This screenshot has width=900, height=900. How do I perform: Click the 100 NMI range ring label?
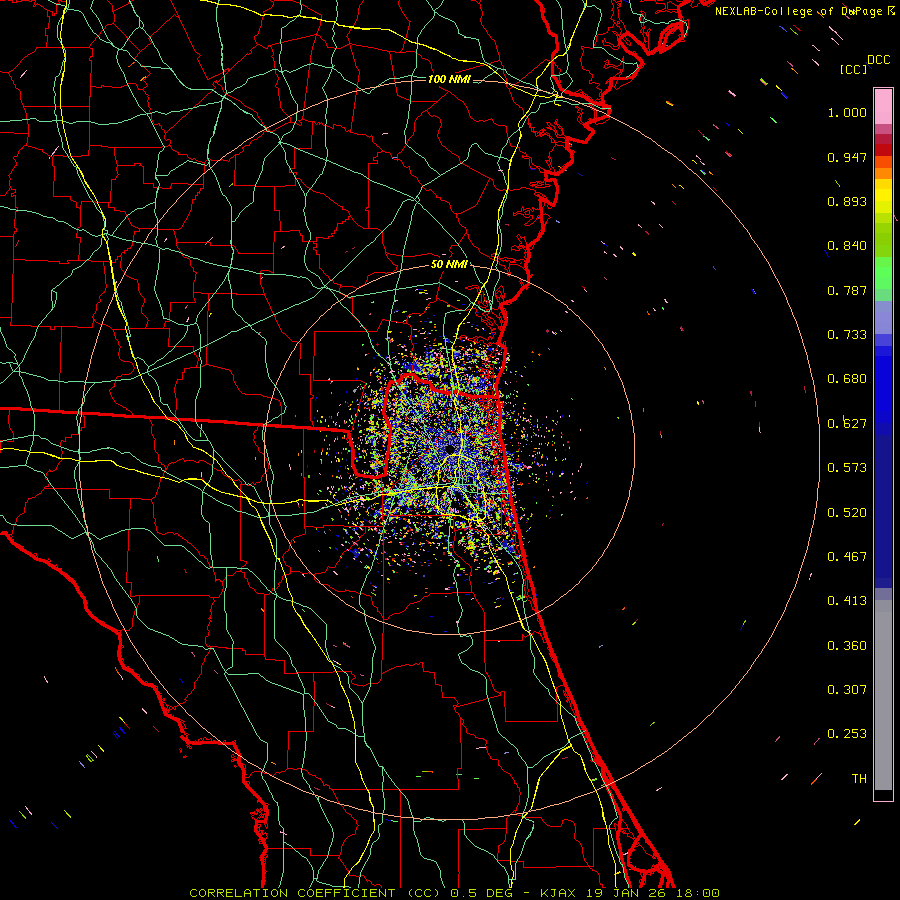coord(449,79)
